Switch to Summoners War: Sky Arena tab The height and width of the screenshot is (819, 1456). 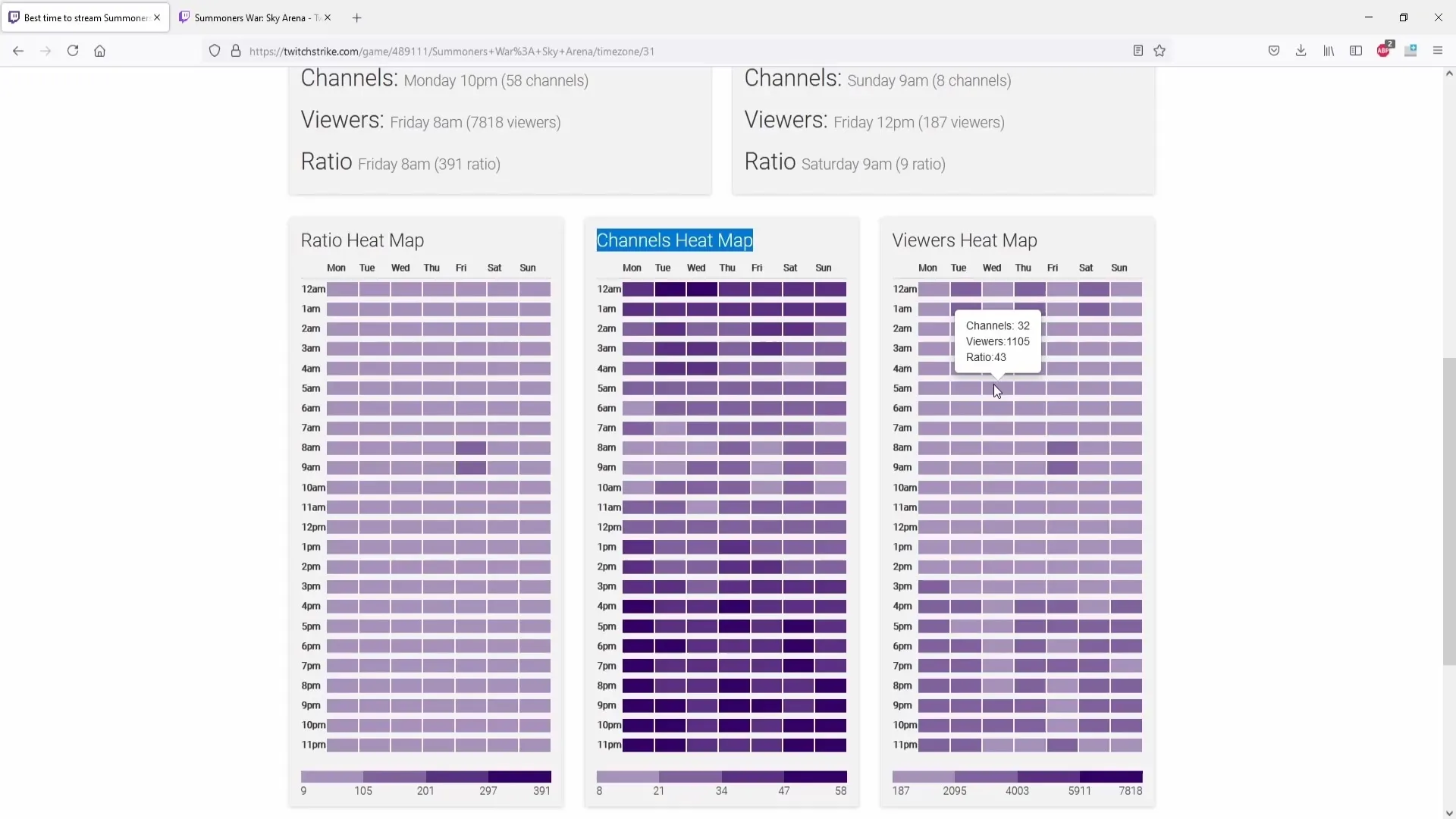point(256,17)
